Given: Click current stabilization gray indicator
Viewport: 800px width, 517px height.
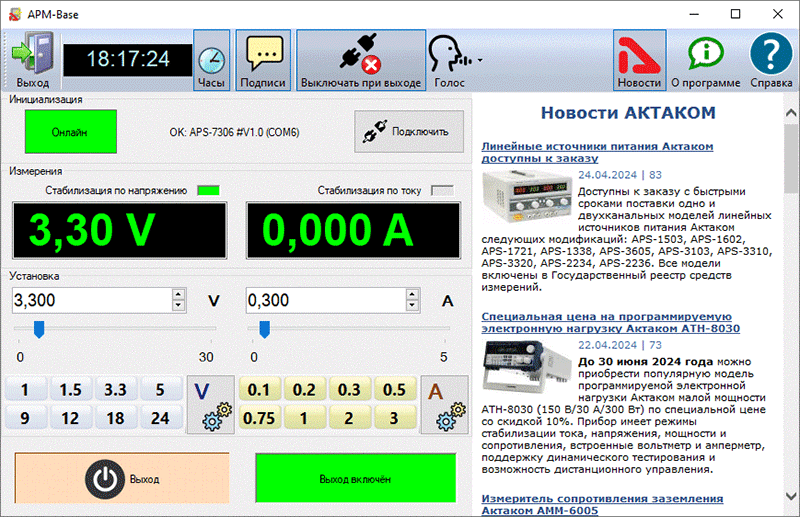Looking at the screenshot, I should (442, 190).
